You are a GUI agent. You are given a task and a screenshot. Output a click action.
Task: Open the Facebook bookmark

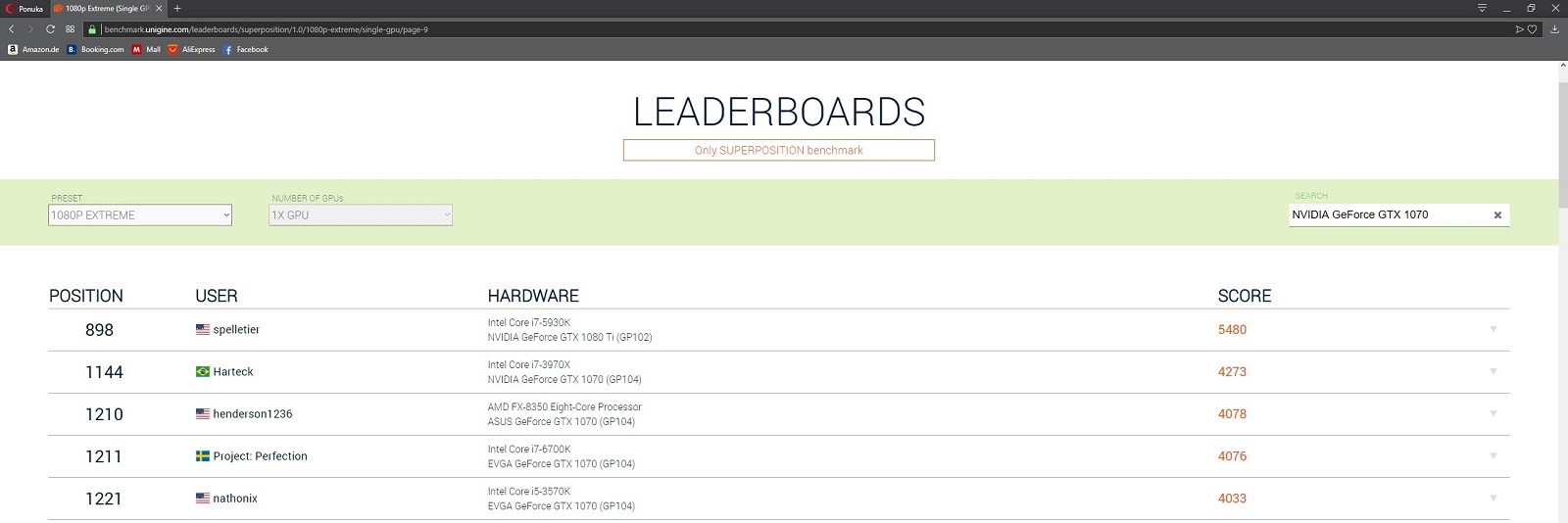click(x=246, y=49)
